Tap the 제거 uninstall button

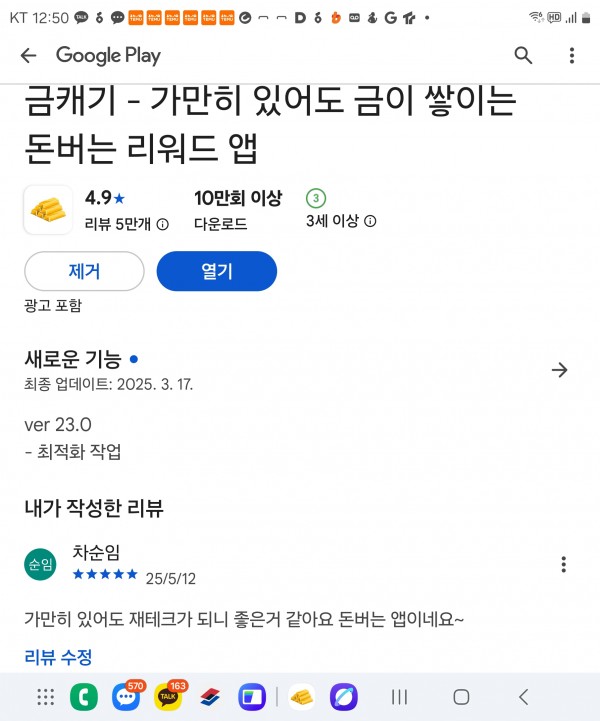coord(84,271)
